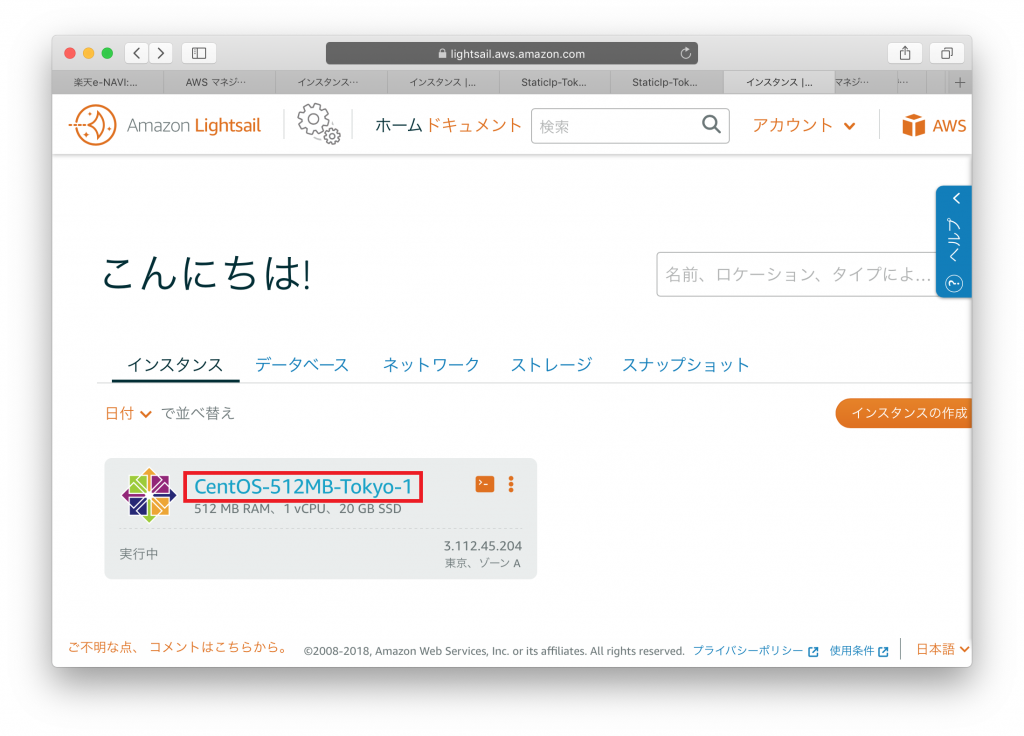Reload the page via address bar icon

686,54
